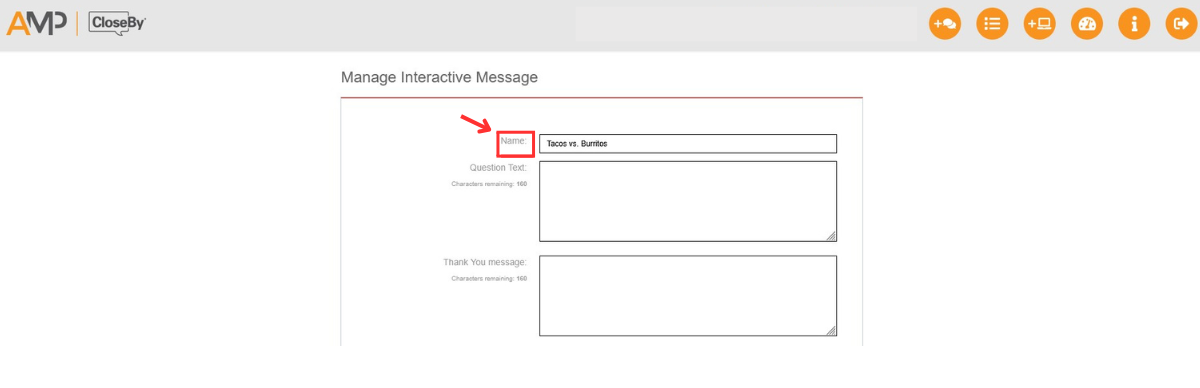
Task: Click the information icon
Action: coord(1133,24)
